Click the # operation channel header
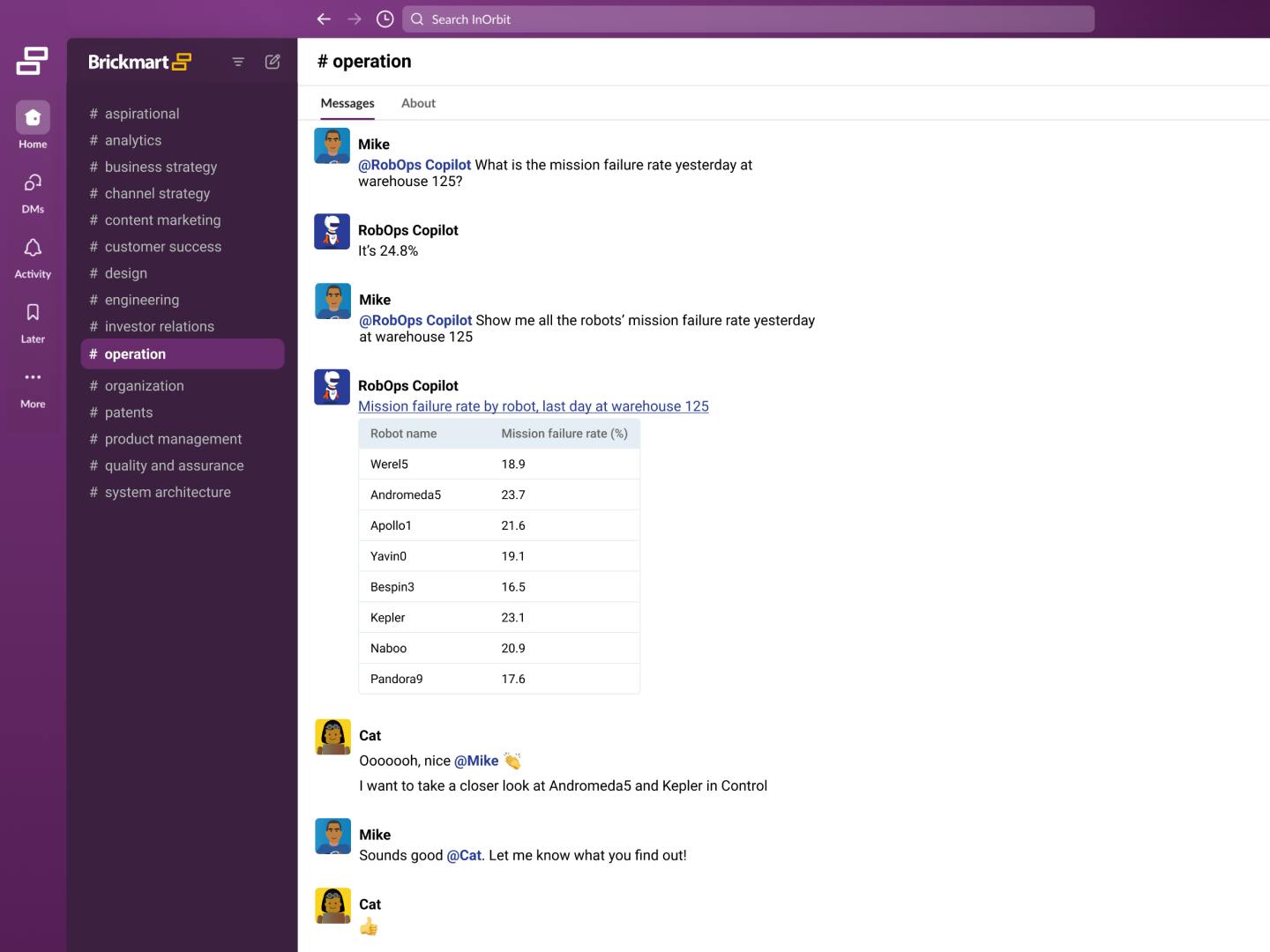The height and width of the screenshot is (952, 1270). [x=364, y=61]
